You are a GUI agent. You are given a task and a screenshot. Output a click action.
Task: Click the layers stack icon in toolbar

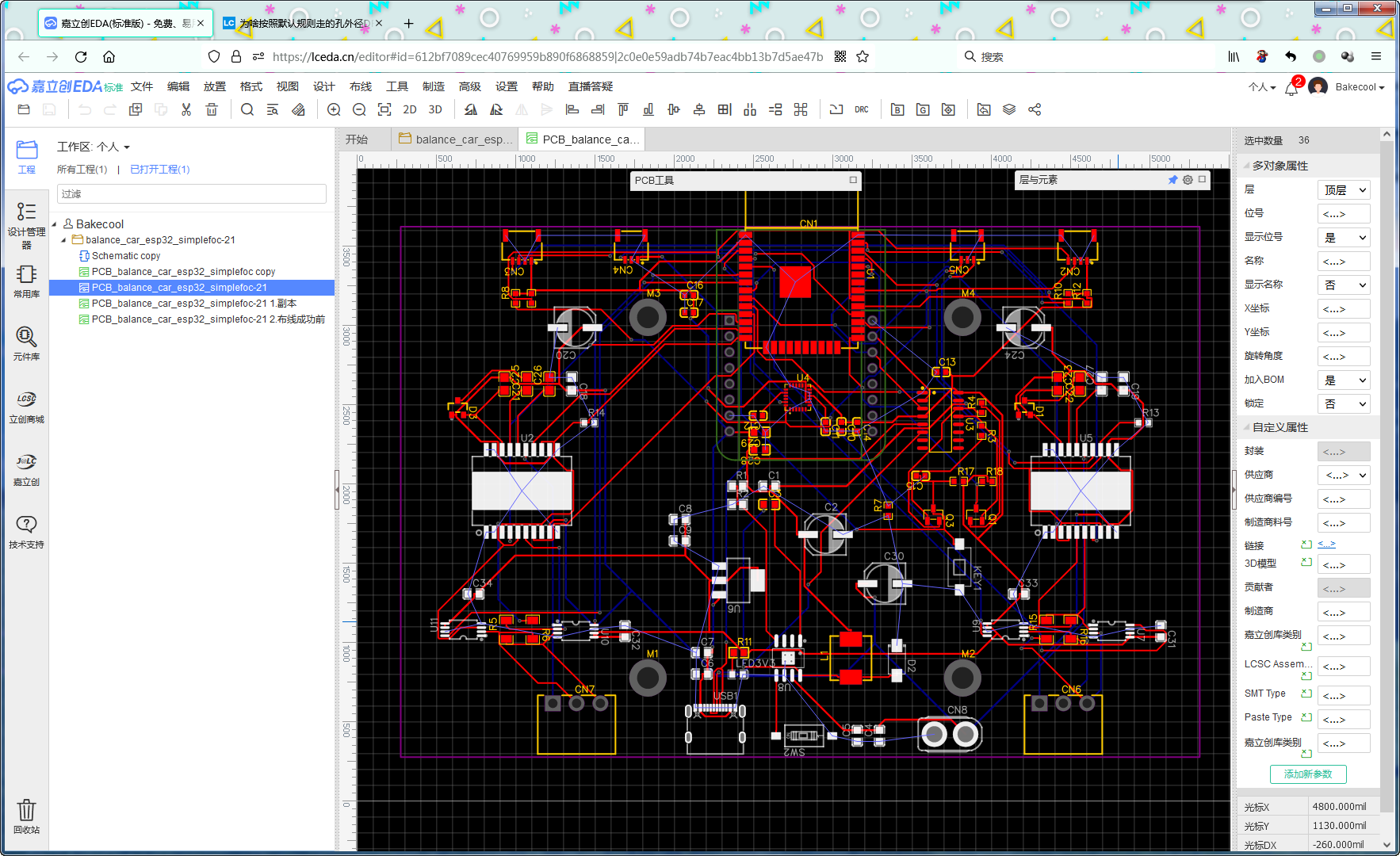click(x=1009, y=109)
